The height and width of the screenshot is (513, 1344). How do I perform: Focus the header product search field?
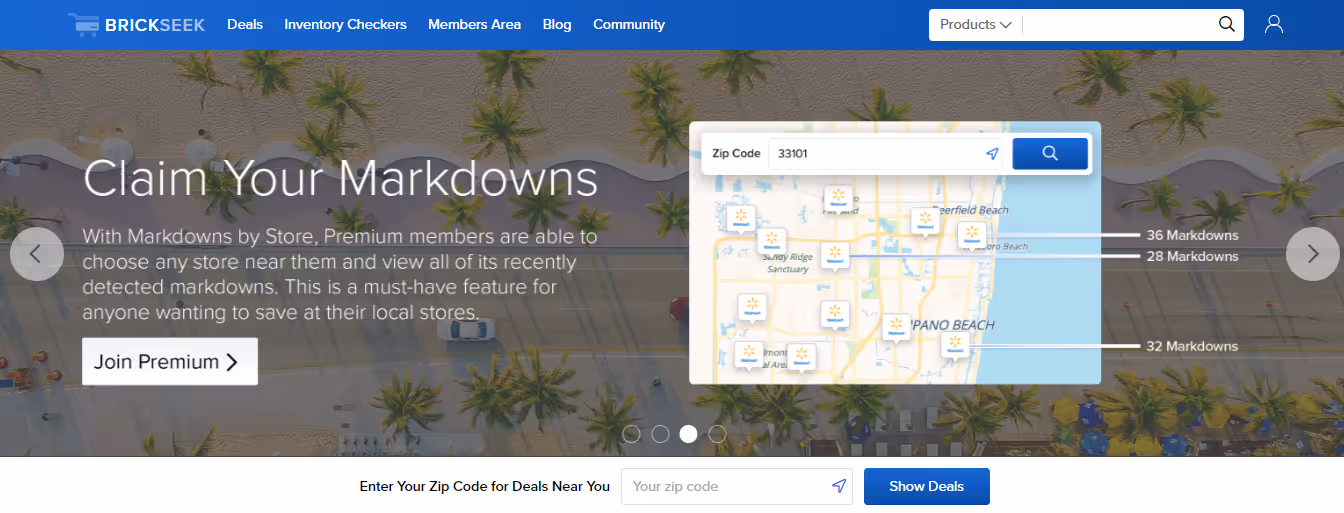pos(1118,24)
